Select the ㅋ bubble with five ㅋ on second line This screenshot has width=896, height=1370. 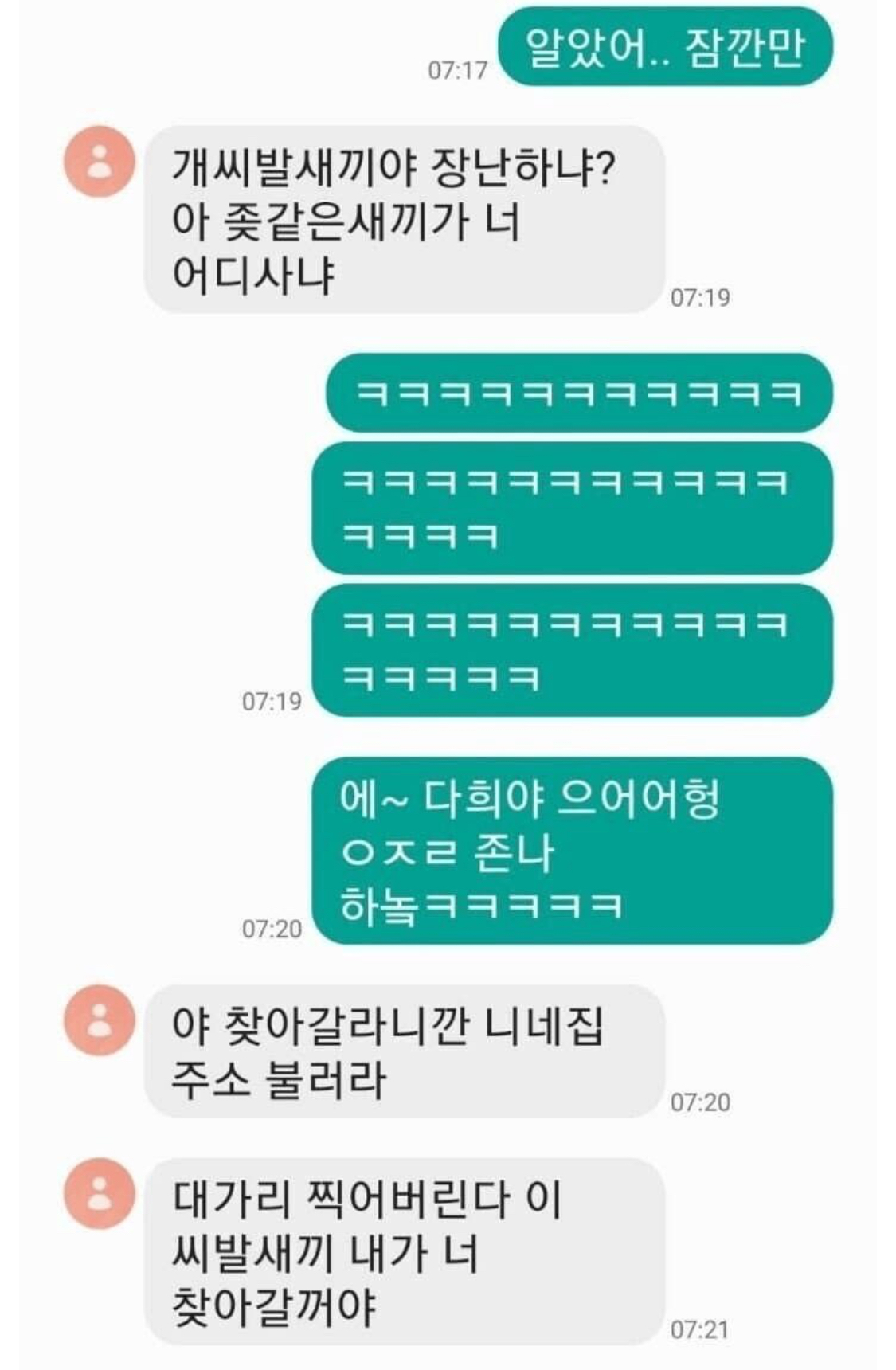coord(572,650)
